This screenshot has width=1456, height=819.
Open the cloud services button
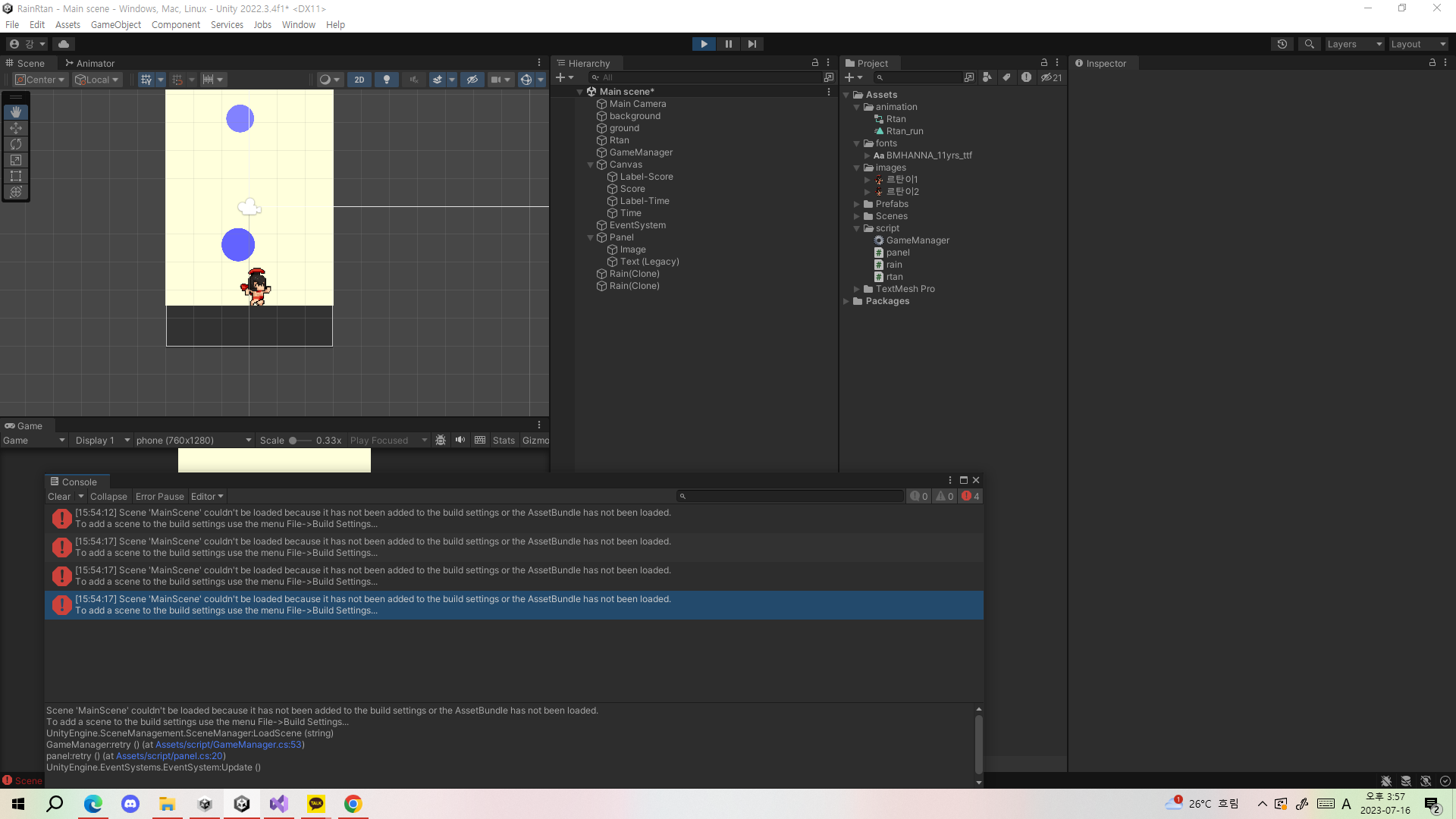point(64,44)
